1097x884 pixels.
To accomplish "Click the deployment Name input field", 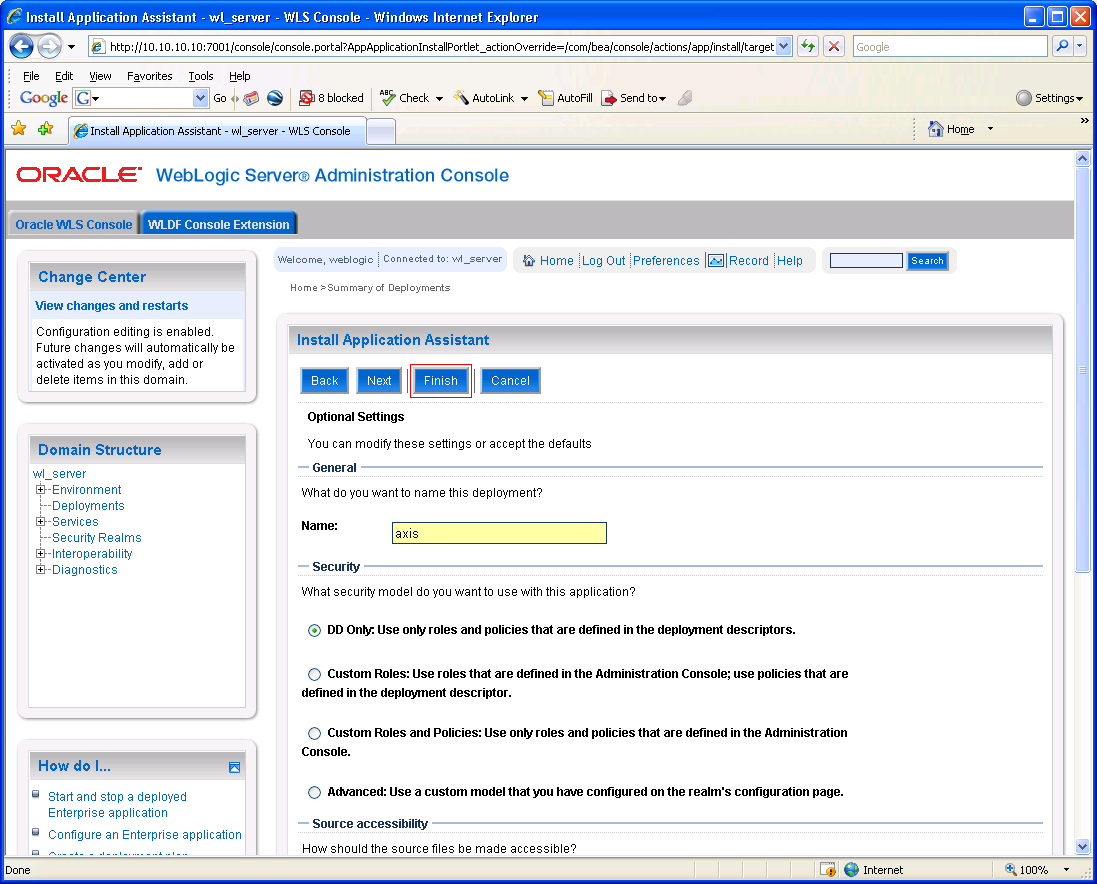I will 500,533.
